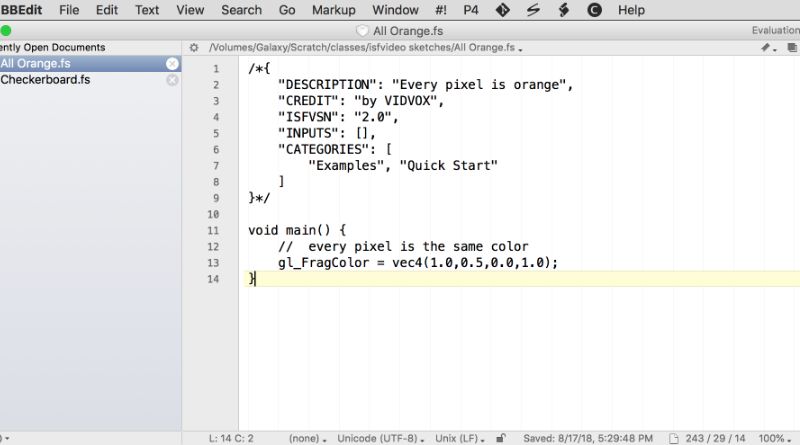Open the Unicode (UTF-8) encoding dropdown

(381, 438)
